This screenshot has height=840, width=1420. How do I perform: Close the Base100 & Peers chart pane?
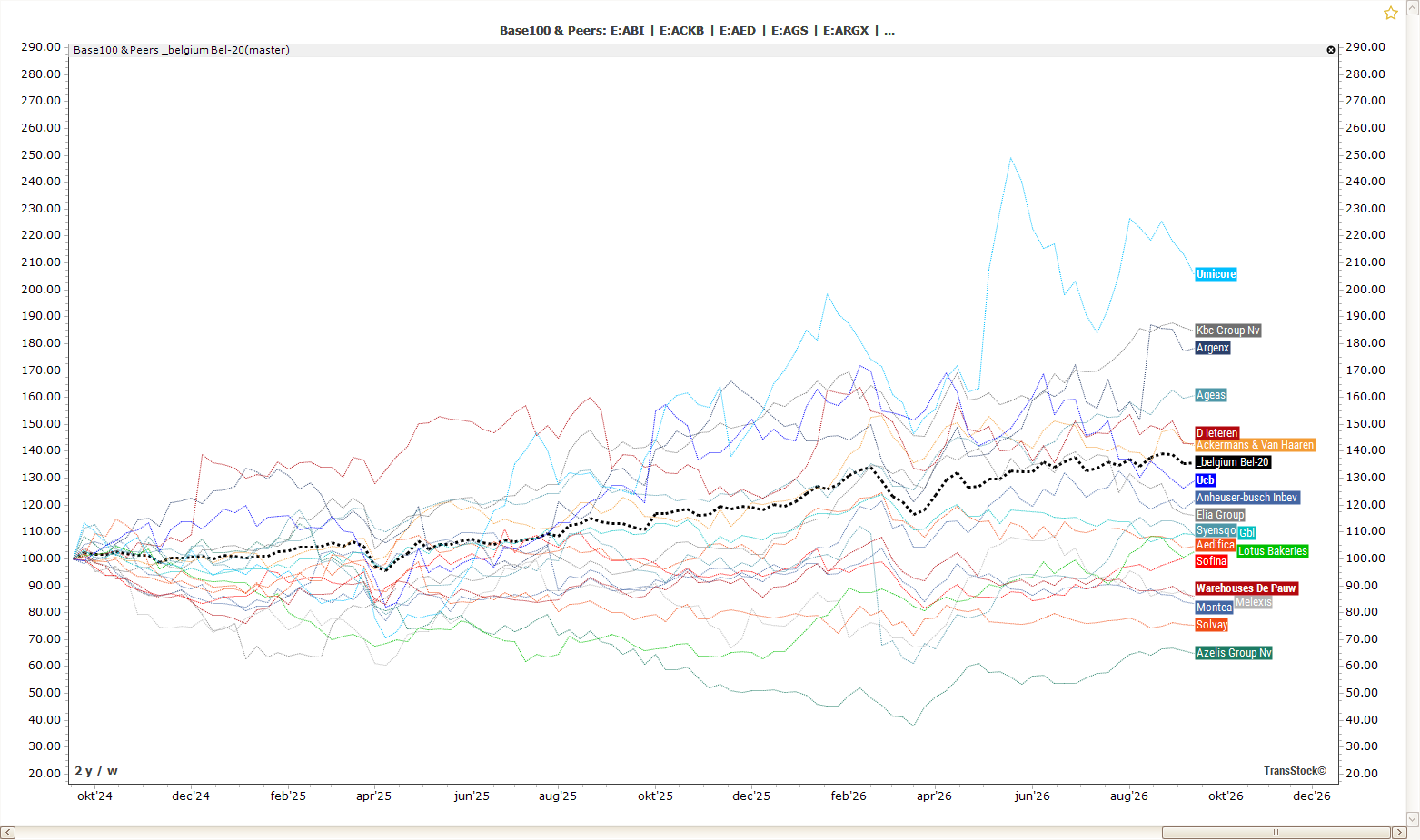pos(1331,50)
